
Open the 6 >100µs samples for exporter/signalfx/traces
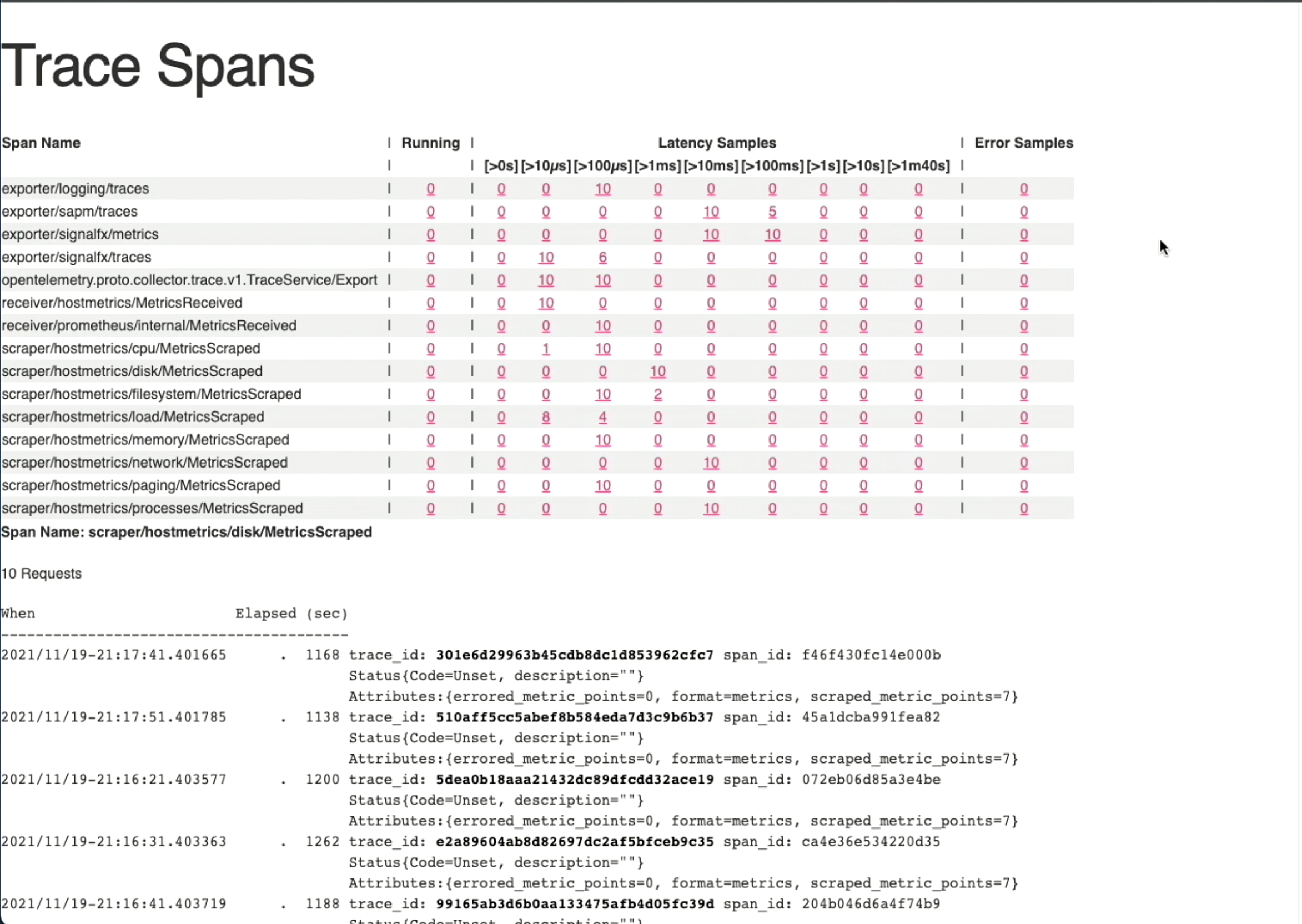[603, 257]
